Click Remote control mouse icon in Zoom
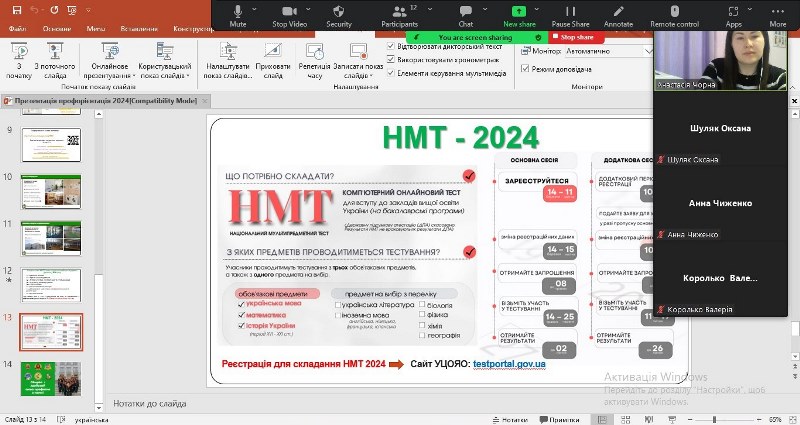The width and height of the screenshot is (800, 425). click(674, 16)
